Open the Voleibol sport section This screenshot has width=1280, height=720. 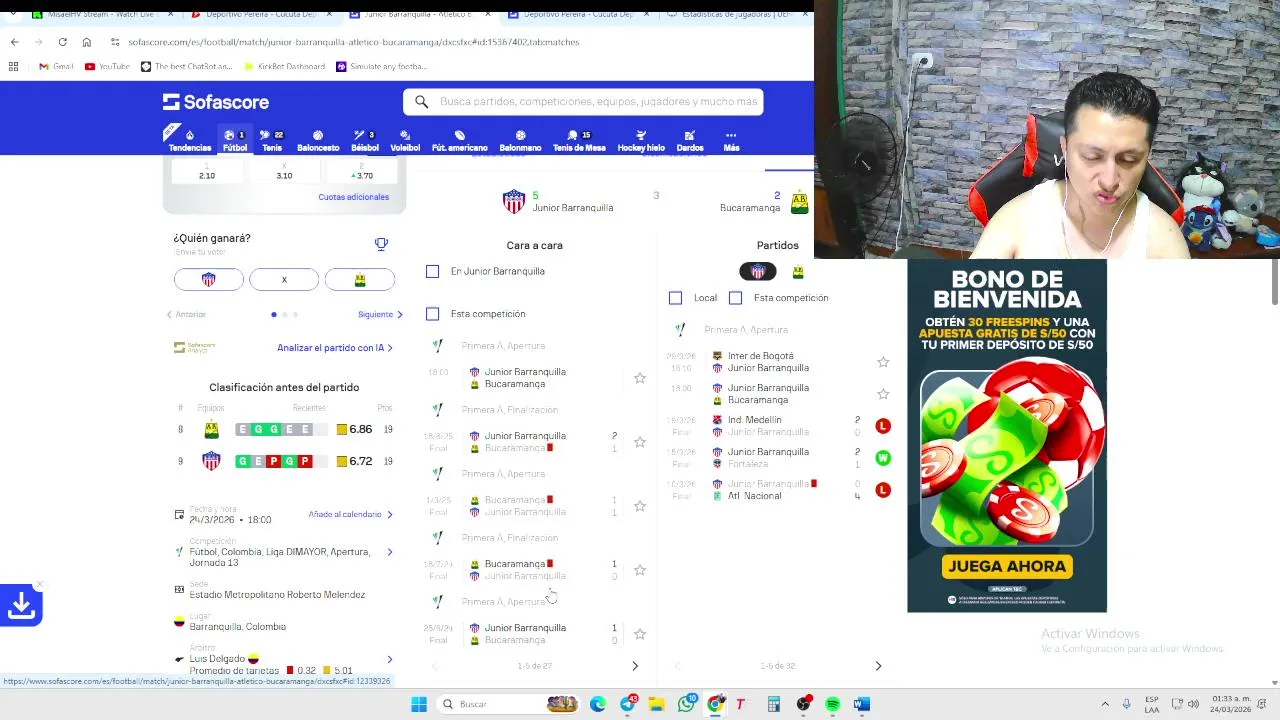[x=405, y=140]
